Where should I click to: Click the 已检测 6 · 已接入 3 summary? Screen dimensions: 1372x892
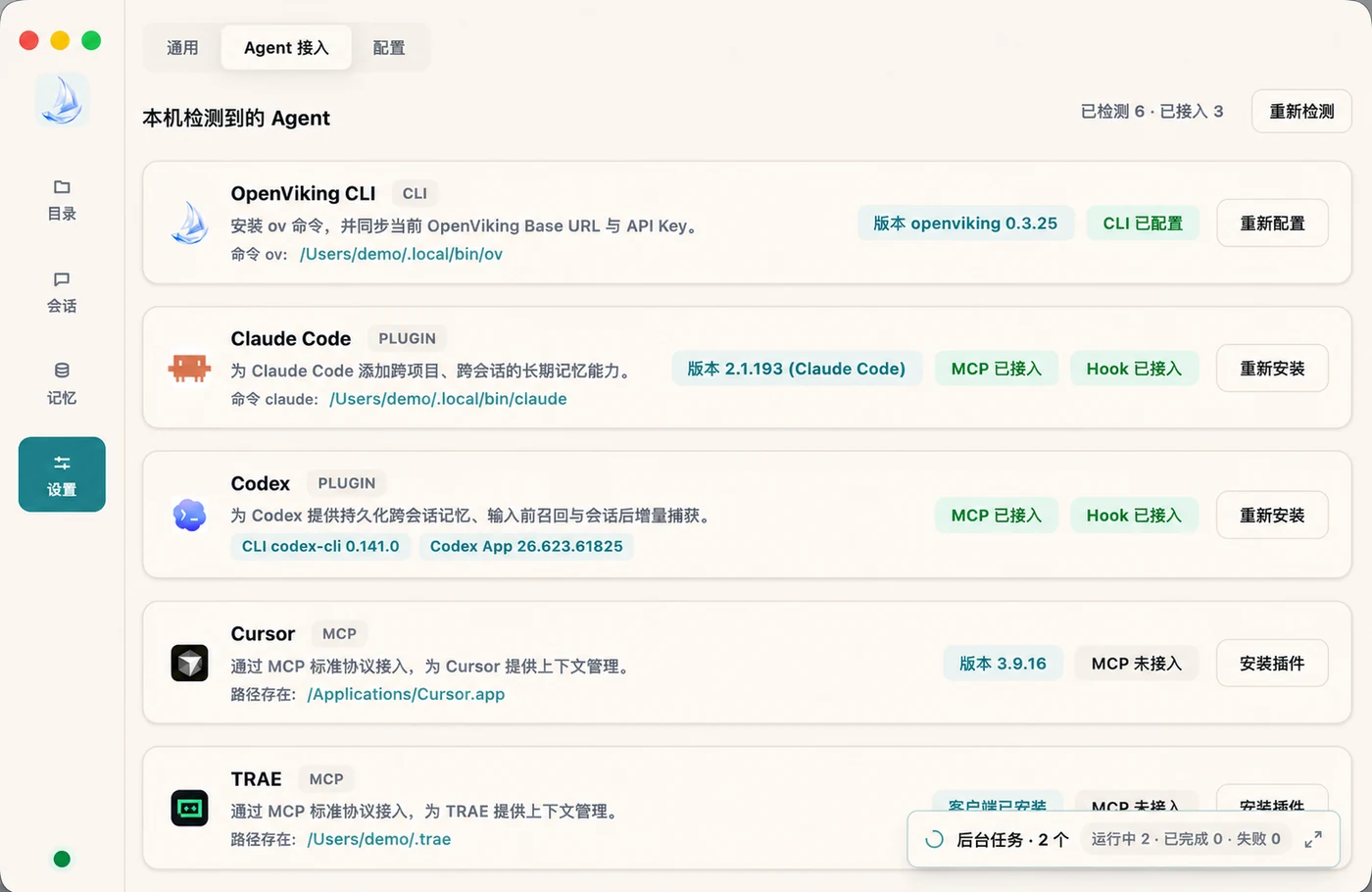[x=1151, y=112]
